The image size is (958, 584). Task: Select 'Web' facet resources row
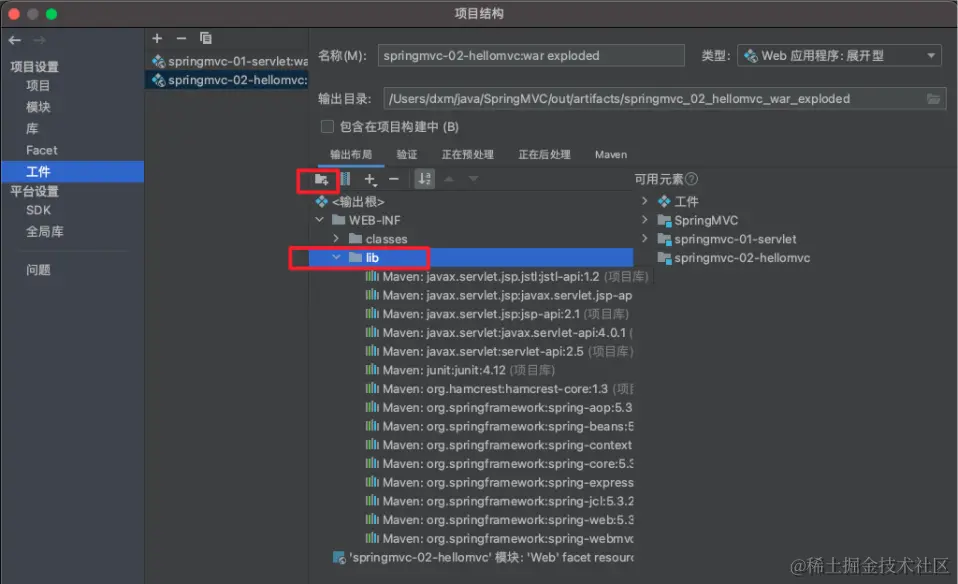click(x=483, y=557)
